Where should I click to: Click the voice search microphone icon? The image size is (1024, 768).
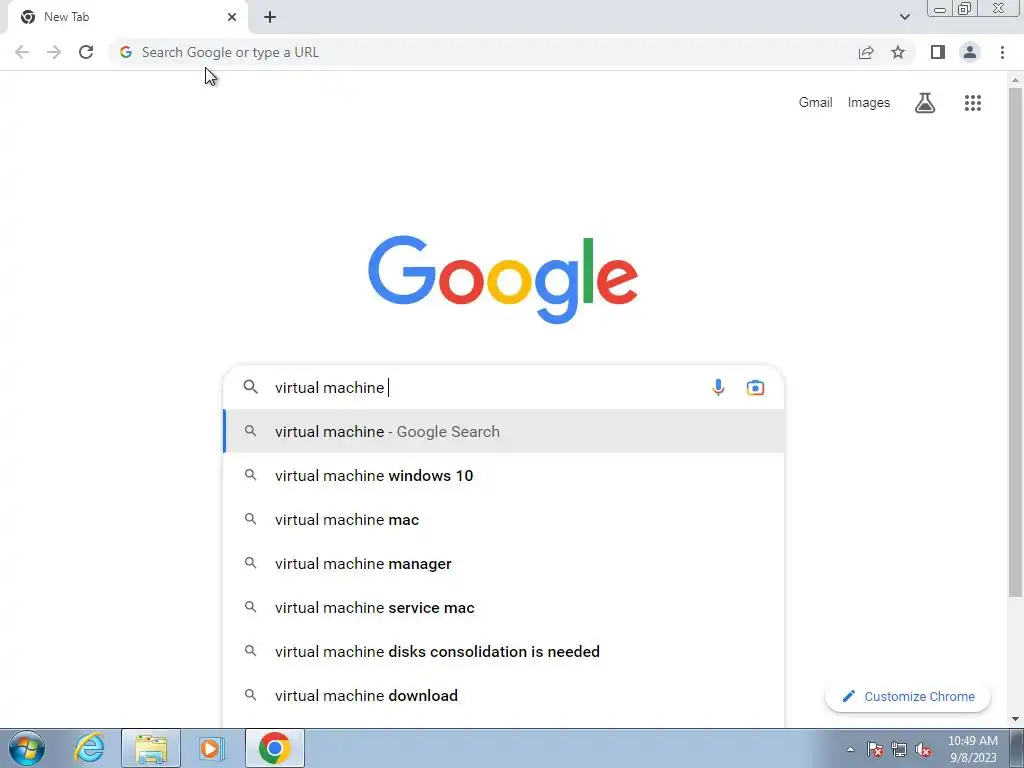pos(718,387)
